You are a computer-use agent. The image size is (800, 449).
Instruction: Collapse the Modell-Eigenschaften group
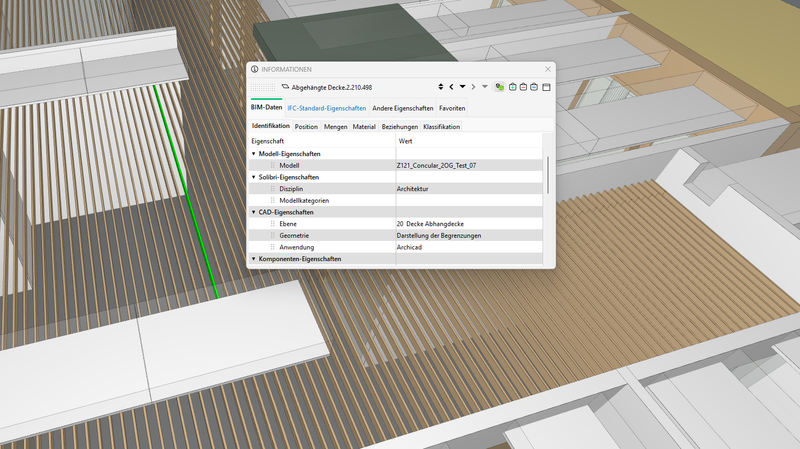(254, 154)
